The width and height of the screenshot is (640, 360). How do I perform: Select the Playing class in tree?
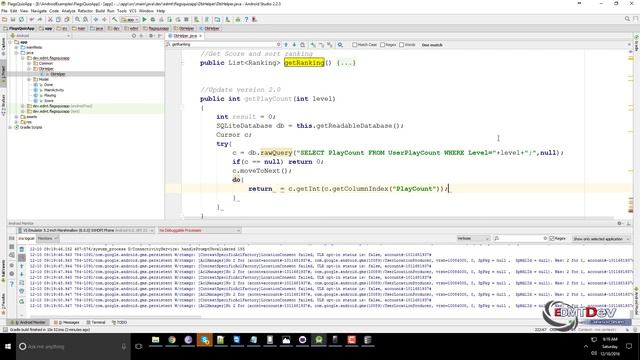pos(50,95)
